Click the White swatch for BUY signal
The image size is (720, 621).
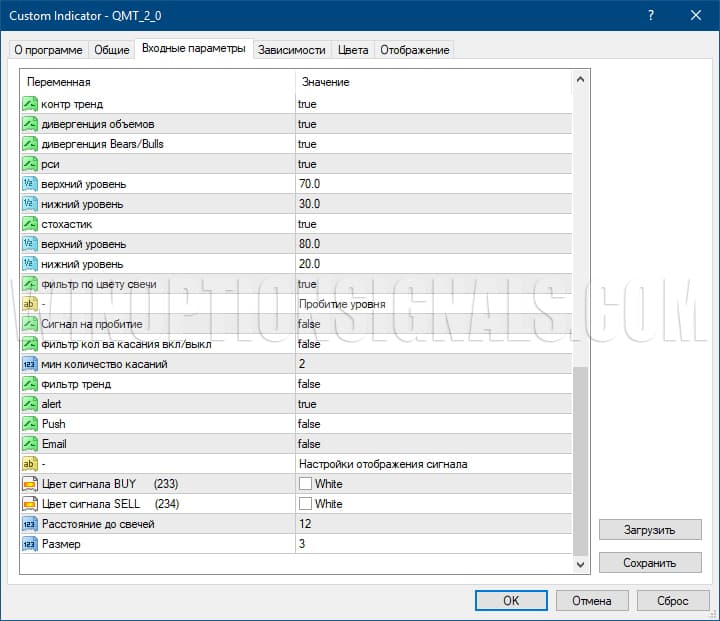[x=305, y=484]
